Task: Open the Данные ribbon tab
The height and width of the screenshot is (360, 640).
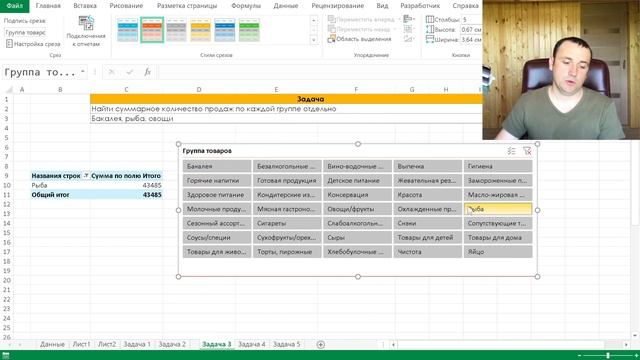Action: pyautogui.click(x=286, y=6)
